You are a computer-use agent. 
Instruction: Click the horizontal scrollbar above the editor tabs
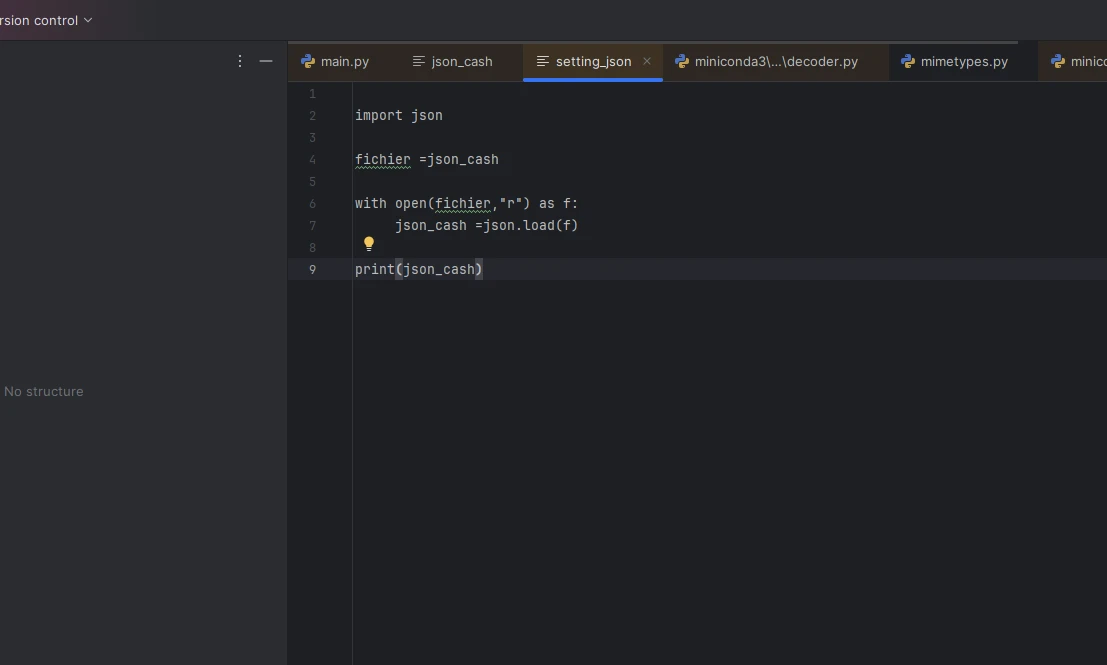click(x=652, y=43)
